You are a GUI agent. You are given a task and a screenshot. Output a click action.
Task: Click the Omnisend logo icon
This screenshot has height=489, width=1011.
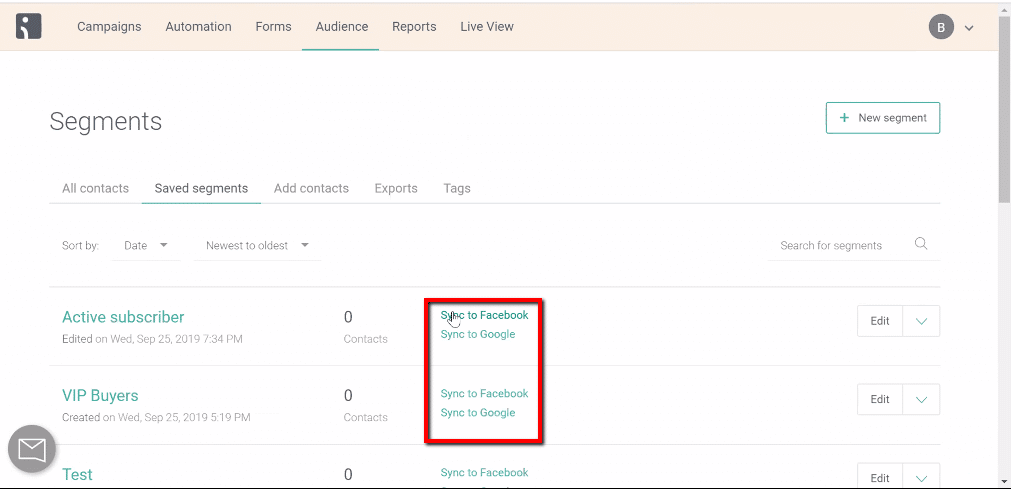pyautogui.click(x=29, y=26)
